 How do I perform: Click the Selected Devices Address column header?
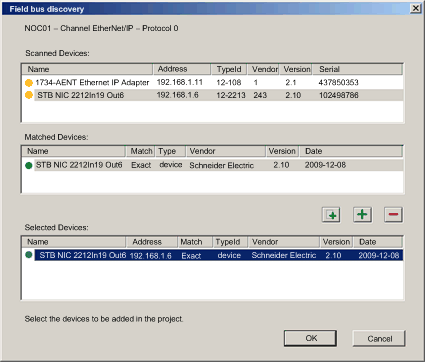pos(152,242)
